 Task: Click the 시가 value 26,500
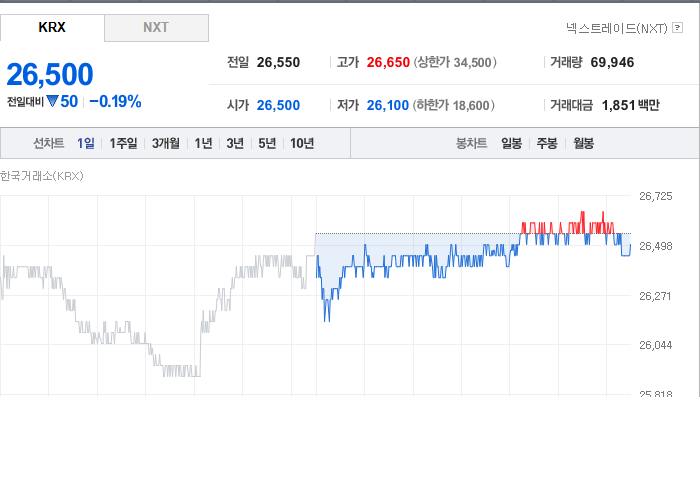click(278, 105)
